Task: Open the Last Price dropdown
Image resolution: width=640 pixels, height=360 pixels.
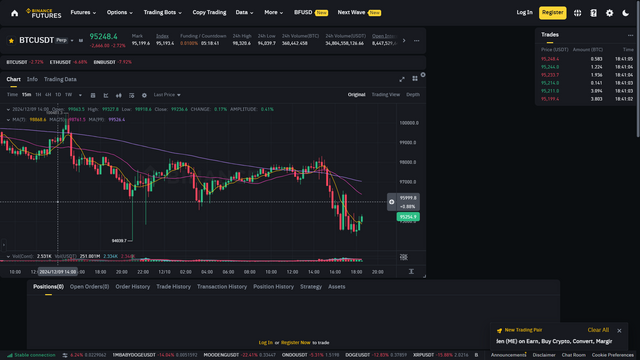Action: click(x=167, y=95)
